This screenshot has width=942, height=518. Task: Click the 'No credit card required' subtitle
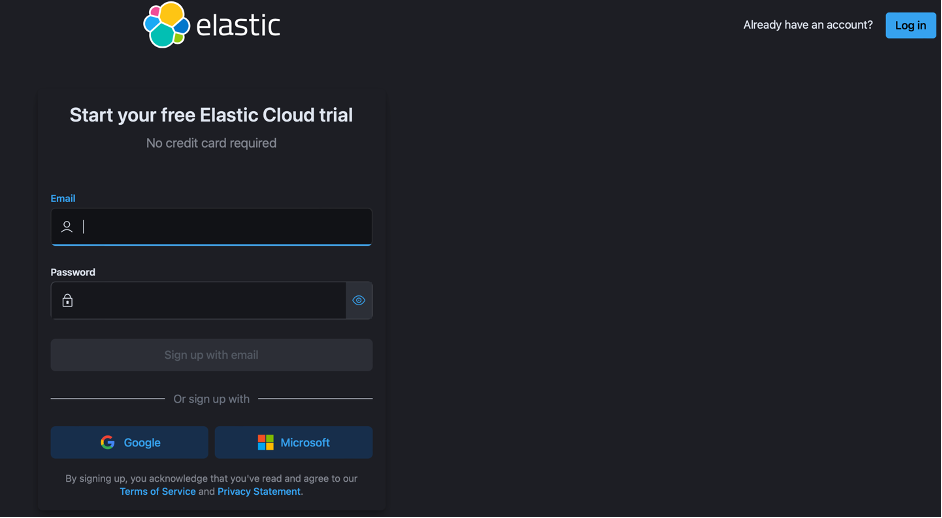(211, 143)
